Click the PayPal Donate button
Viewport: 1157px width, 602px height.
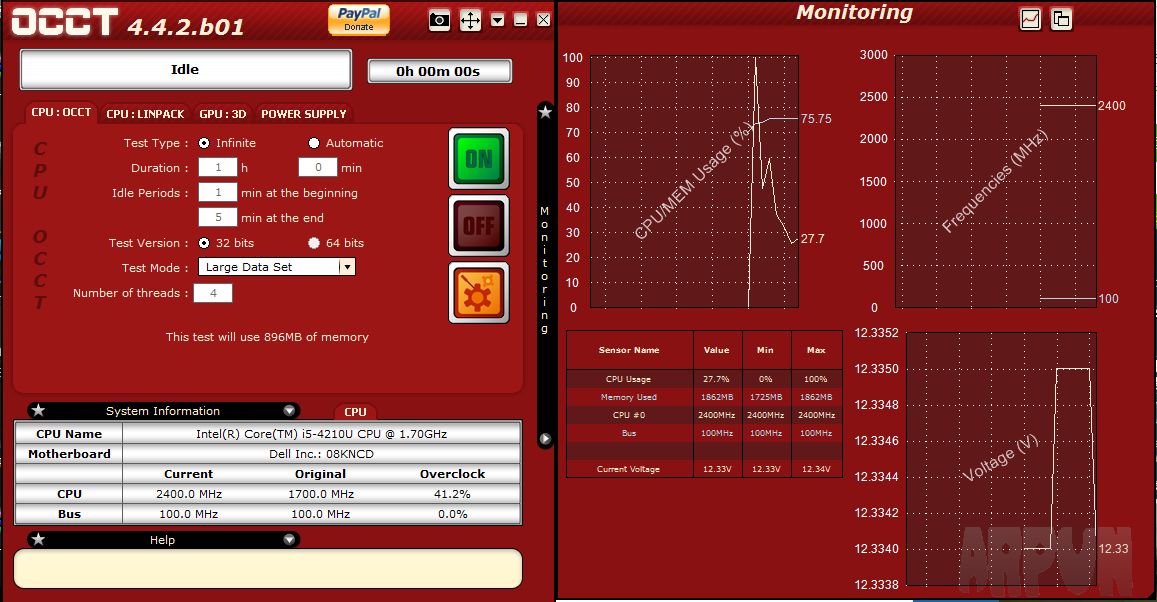[x=359, y=19]
